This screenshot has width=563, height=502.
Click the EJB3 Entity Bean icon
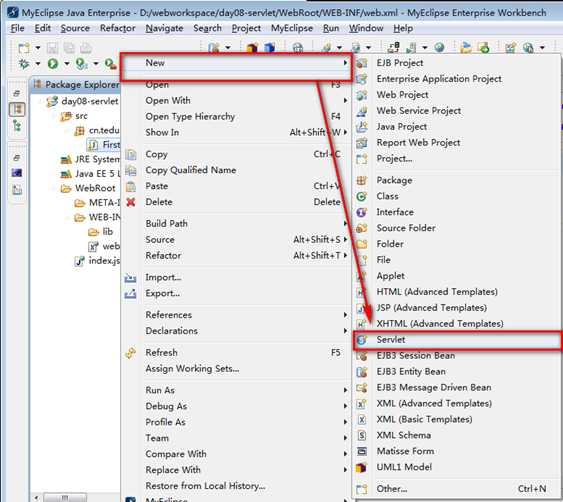pyautogui.click(x=362, y=372)
